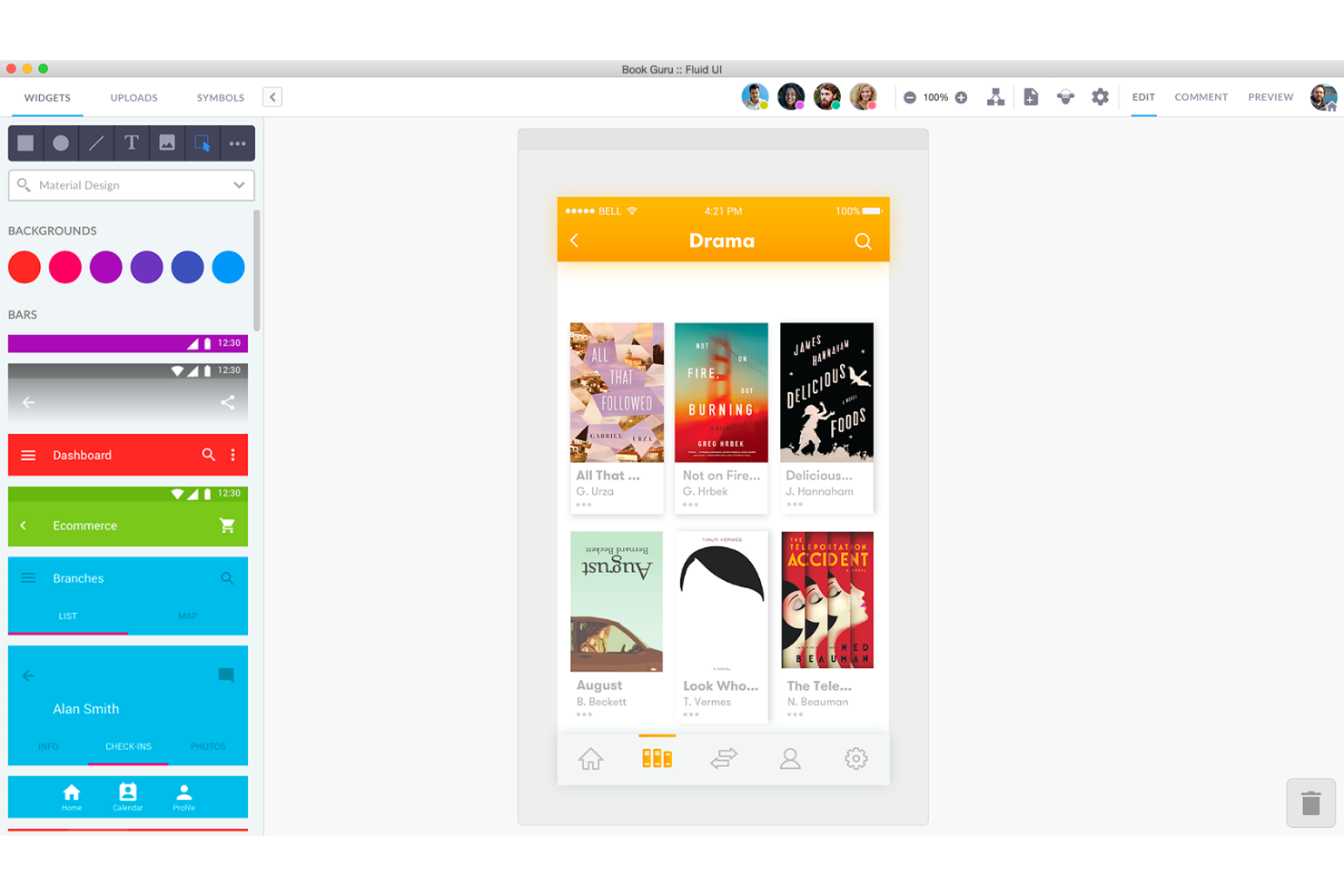The width and height of the screenshot is (1344, 896).
Task: Click the Drama title text
Action: click(x=722, y=241)
